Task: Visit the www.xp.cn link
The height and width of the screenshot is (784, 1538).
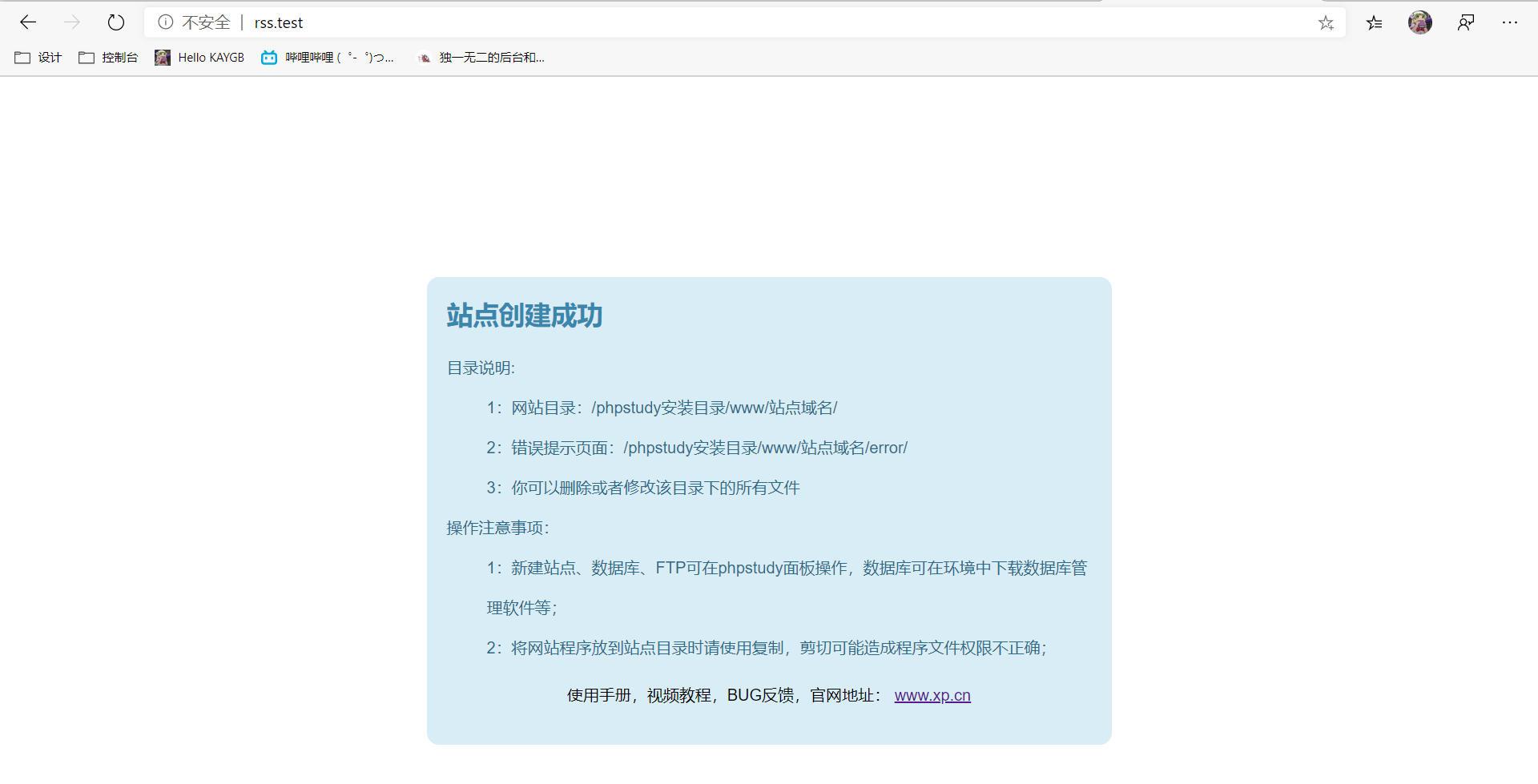Action: point(932,695)
